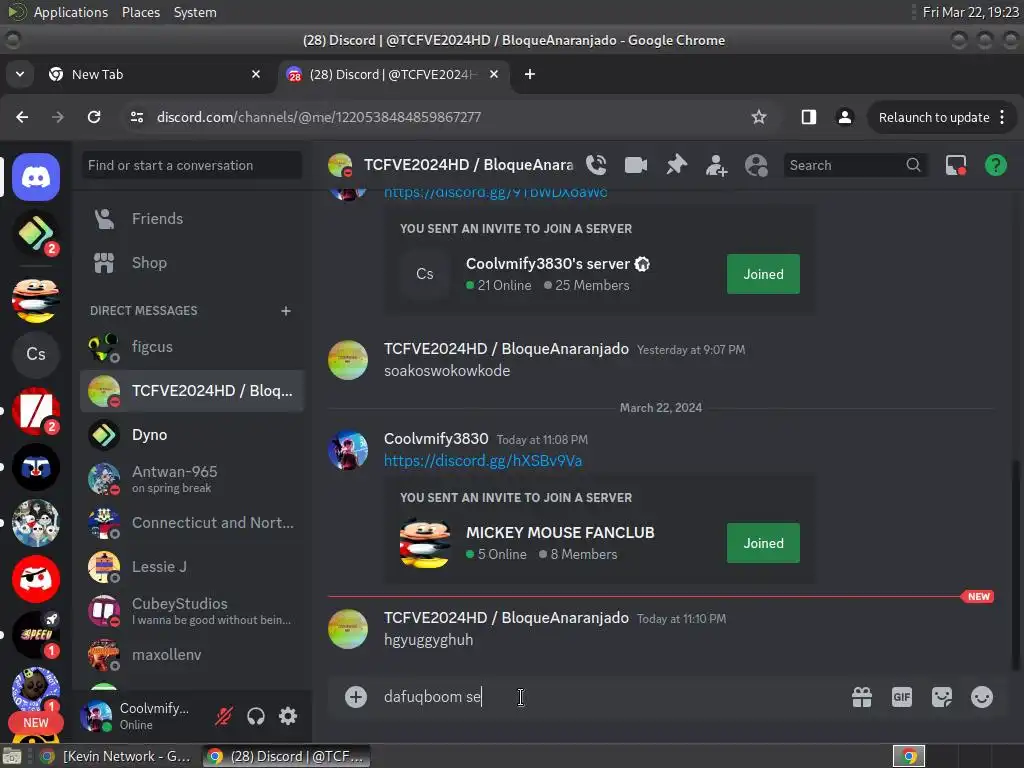Open pinned messages
This screenshot has height=768, width=1024.
click(676, 165)
